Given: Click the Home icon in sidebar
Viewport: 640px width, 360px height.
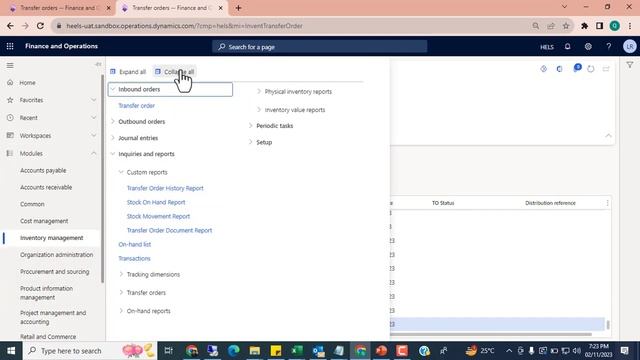Looking at the screenshot, I should (x=10, y=82).
